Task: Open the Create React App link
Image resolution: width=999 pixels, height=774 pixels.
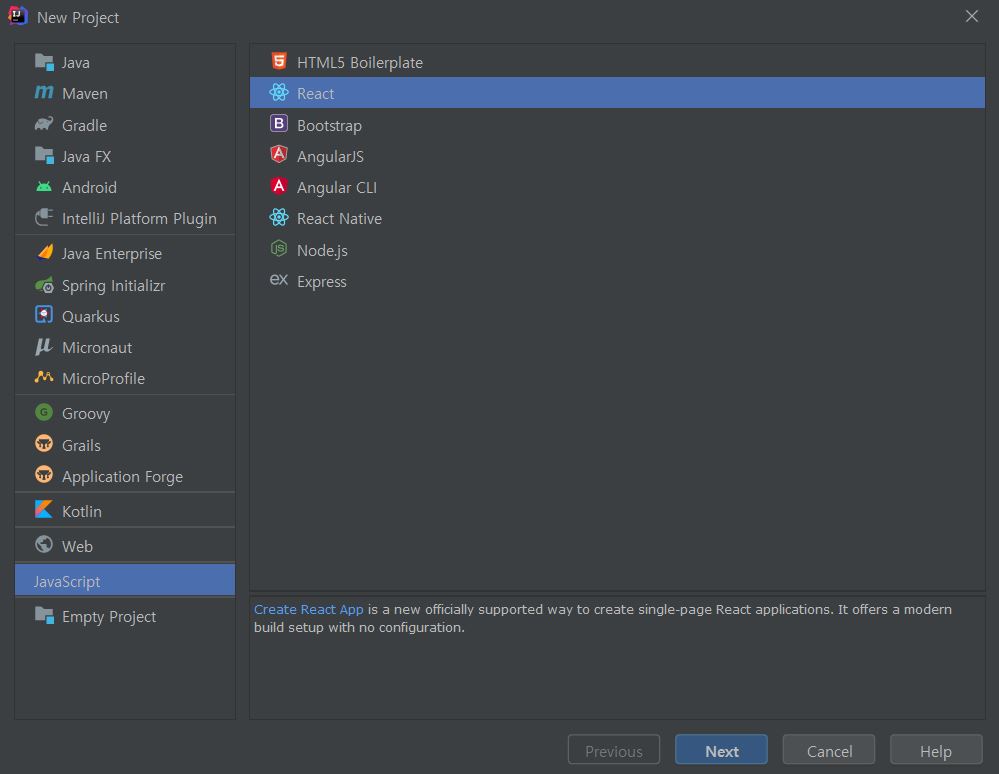Action: click(308, 609)
